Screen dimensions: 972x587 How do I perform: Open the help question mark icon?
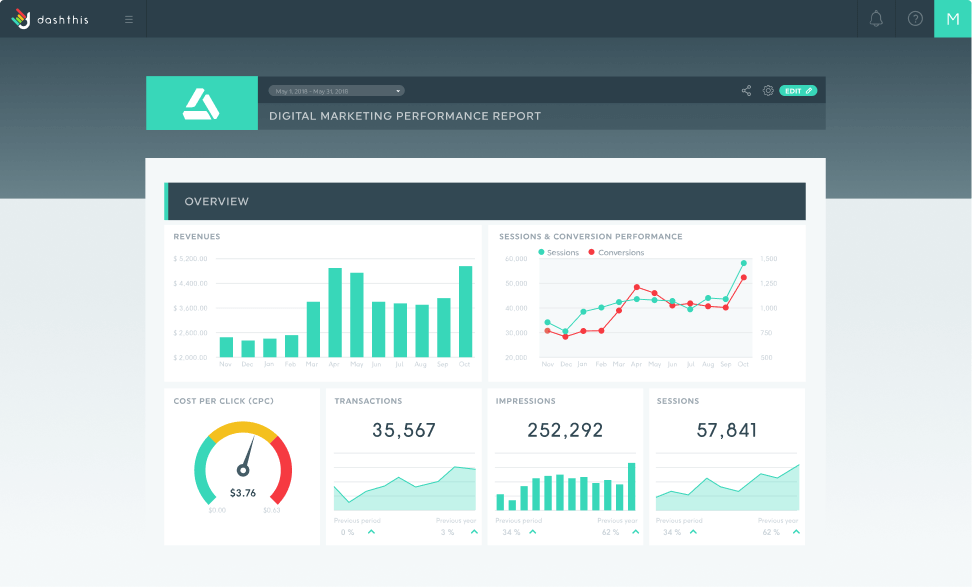click(x=914, y=18)
